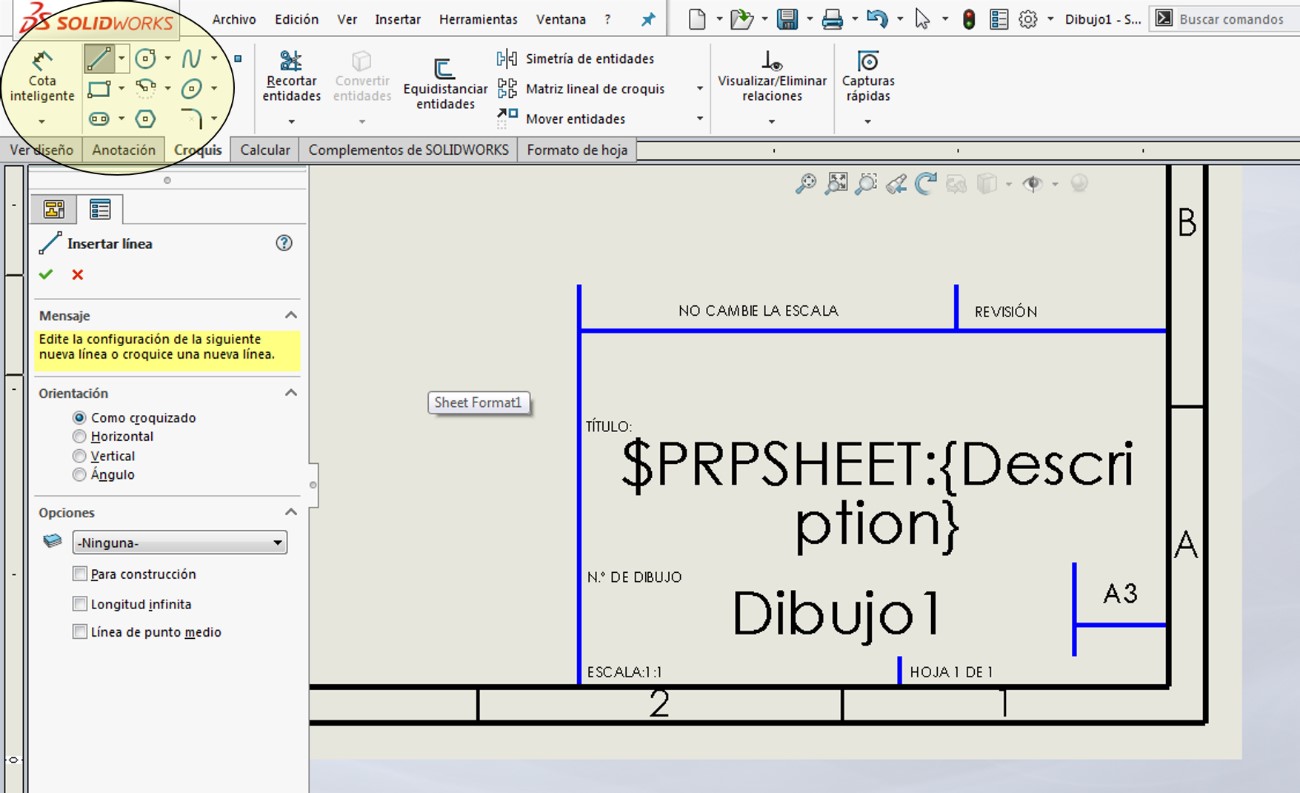
Task: Select Ángulo orientation
Action: click(x=80, y=475)
